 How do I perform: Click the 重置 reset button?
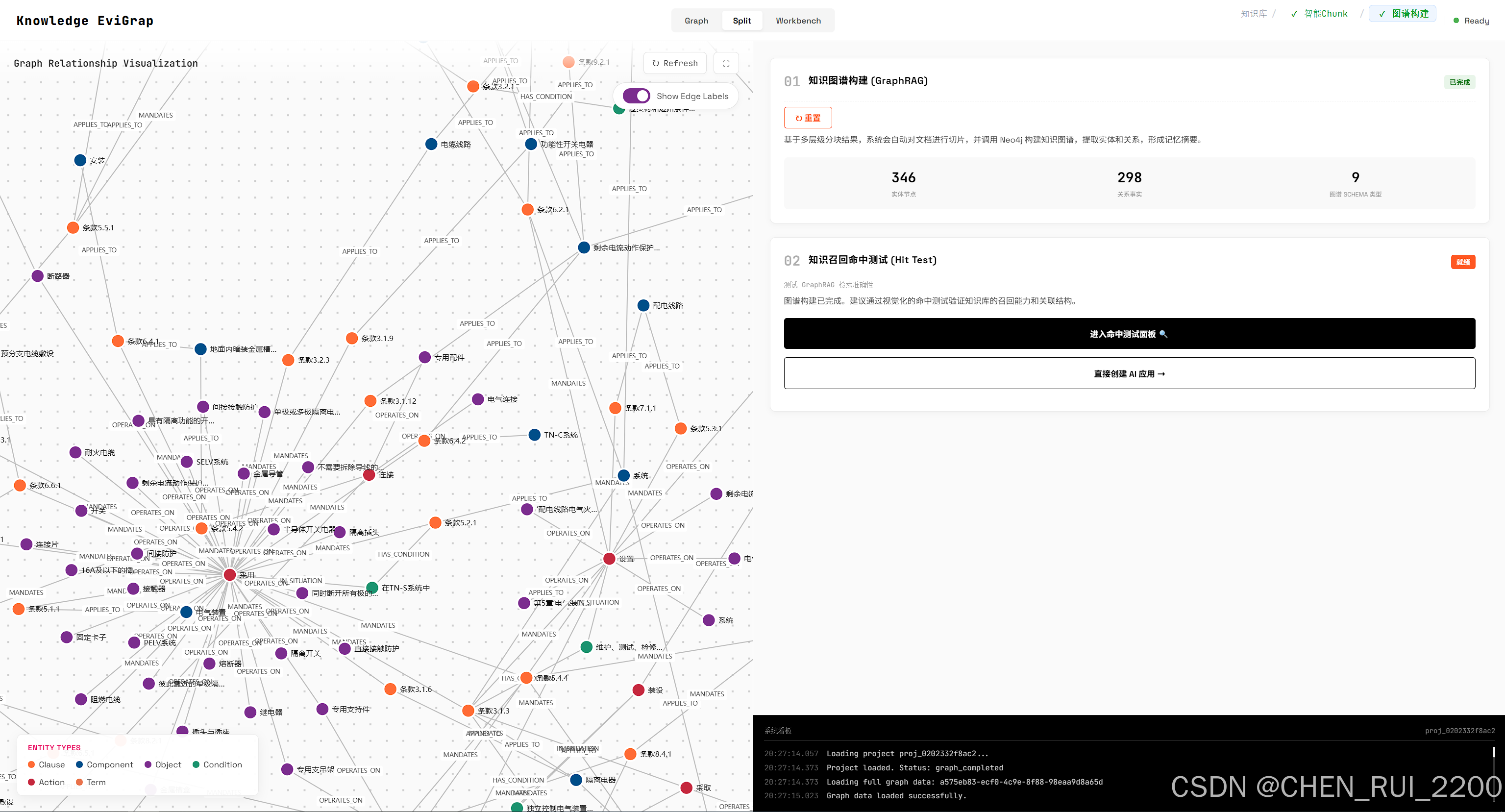808,118
